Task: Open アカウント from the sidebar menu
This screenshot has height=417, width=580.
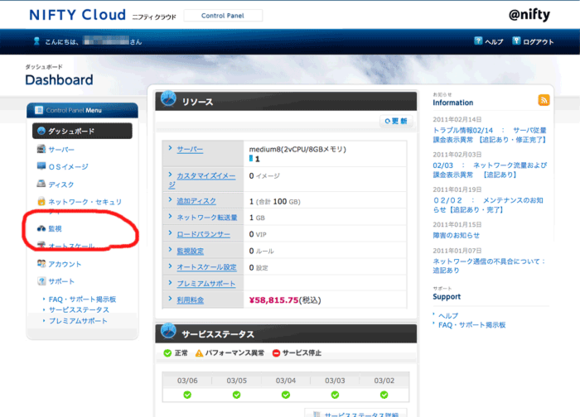Action: point(65,264)
